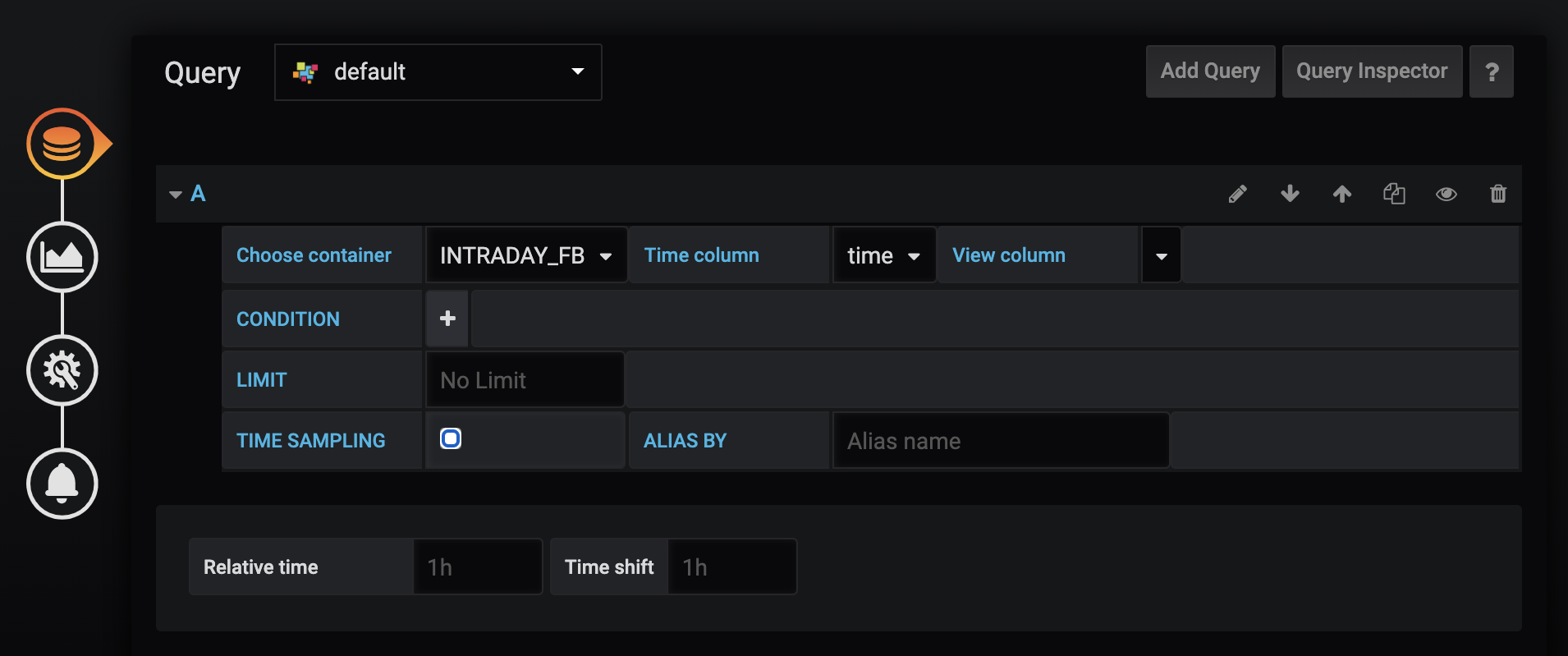The width and height of the screenshot is (1568, 656).
Task: Move query A down with arrow icon
Action: 1290,194
